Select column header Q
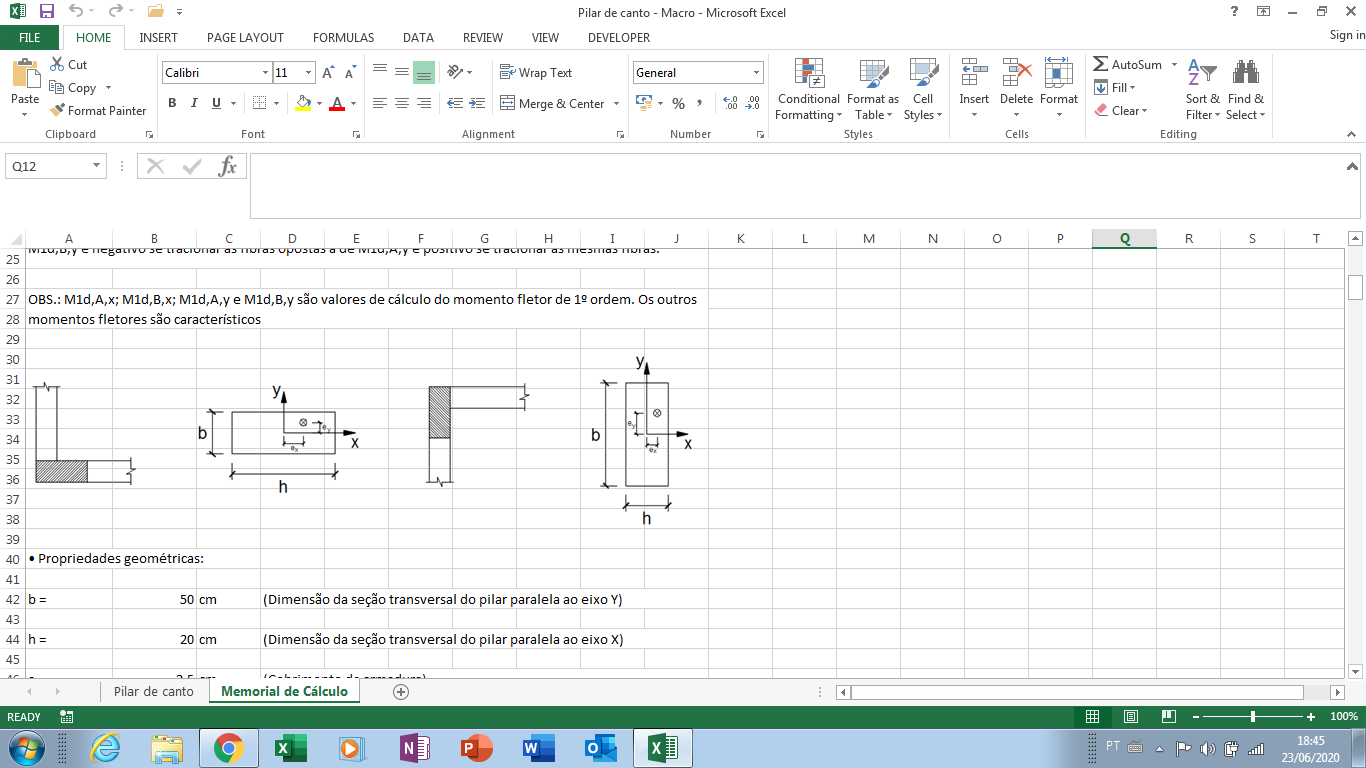Viewport: 1366px width, 768px height. point(1124,238)
